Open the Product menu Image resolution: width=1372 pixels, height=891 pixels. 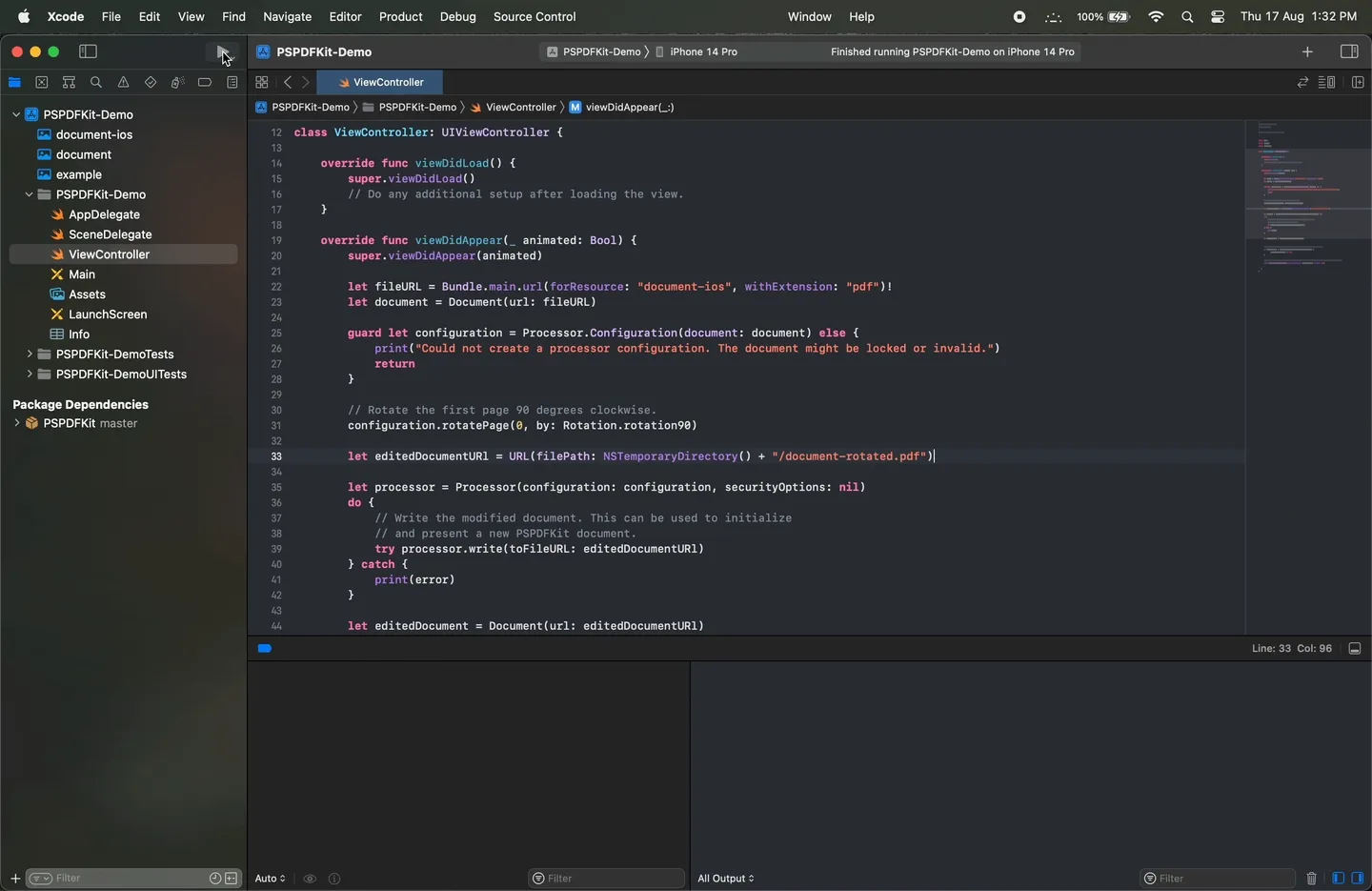[x=401, y=16]
